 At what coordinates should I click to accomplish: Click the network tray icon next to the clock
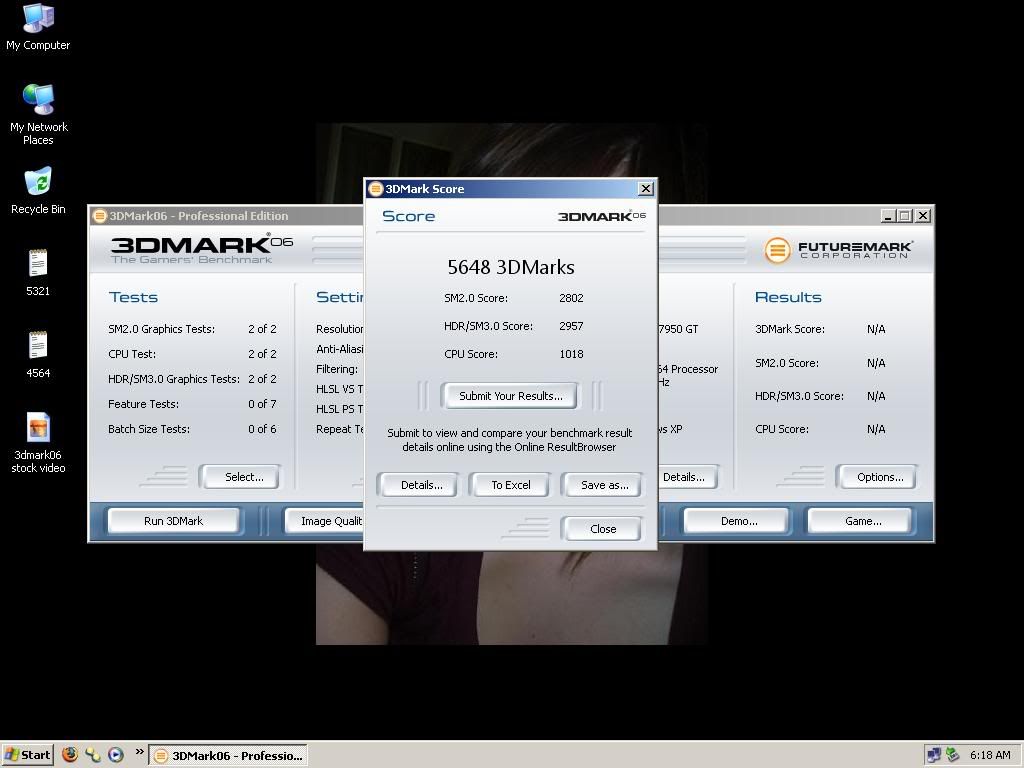(x=953, y=755)
